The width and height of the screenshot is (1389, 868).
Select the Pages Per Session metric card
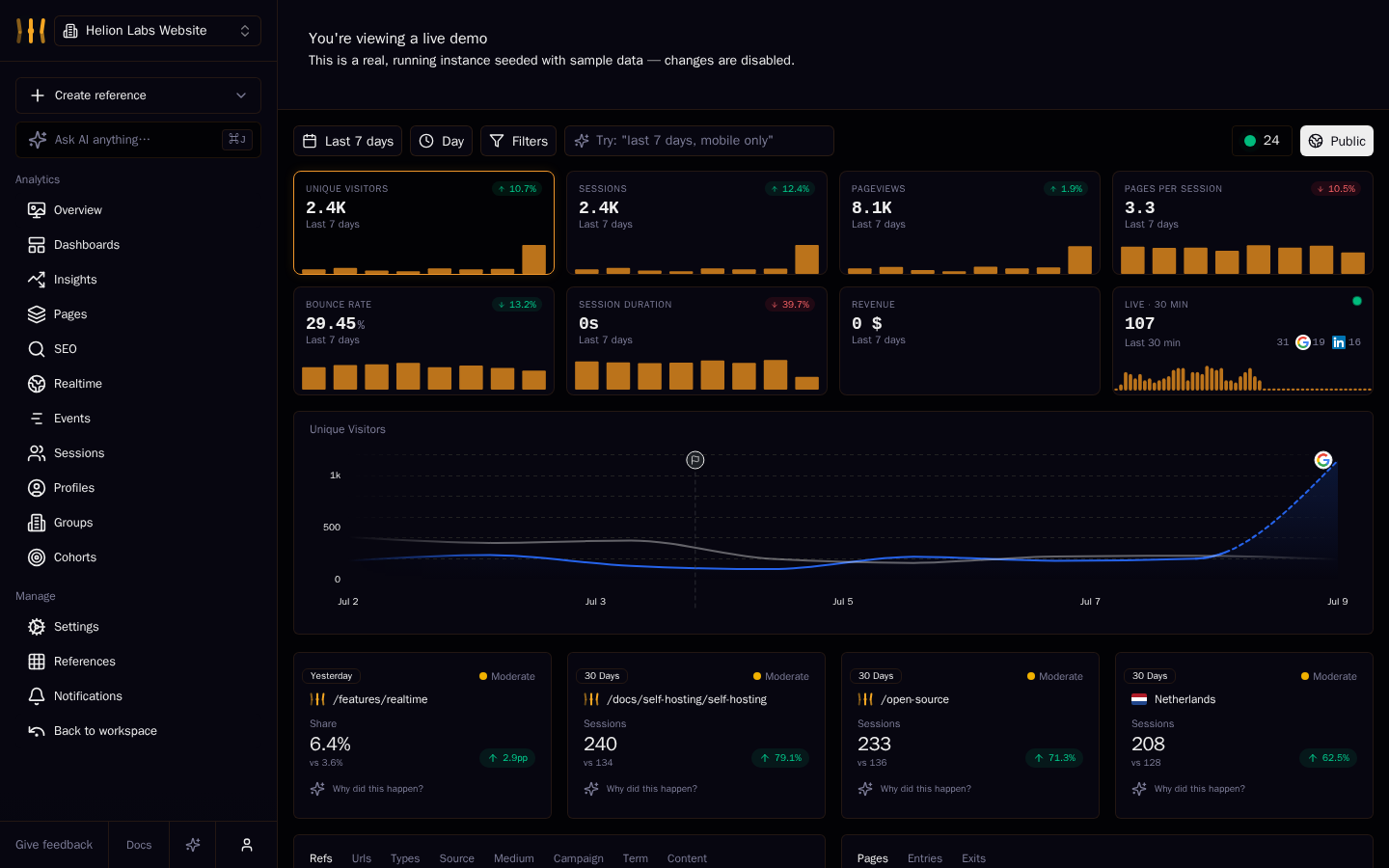(x=1242, y=223)
